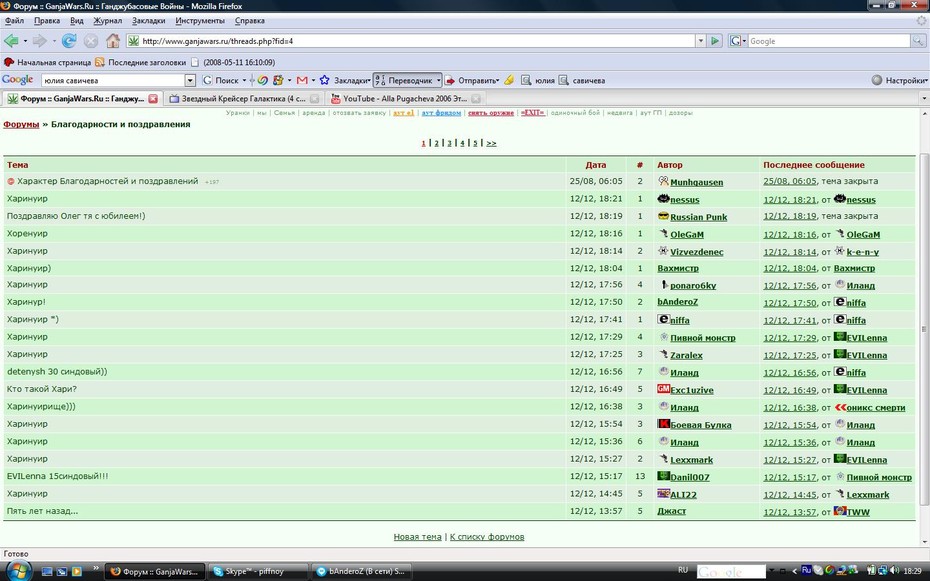Click the Начальная страница bookmark
Screen dimensions: 930x581
47,62
